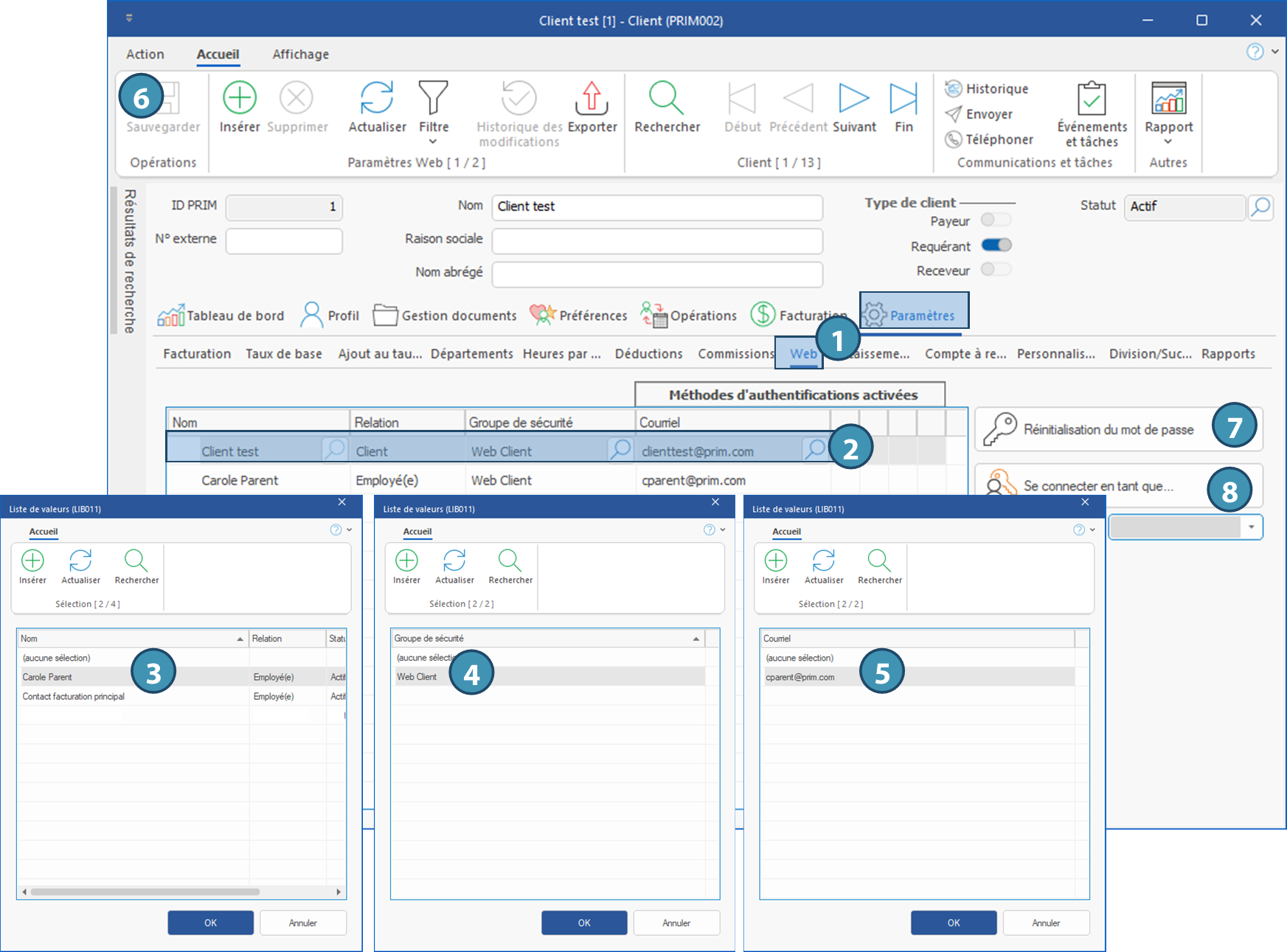
Task: Jump to last client with Fin icon
Action: (903, 98)
